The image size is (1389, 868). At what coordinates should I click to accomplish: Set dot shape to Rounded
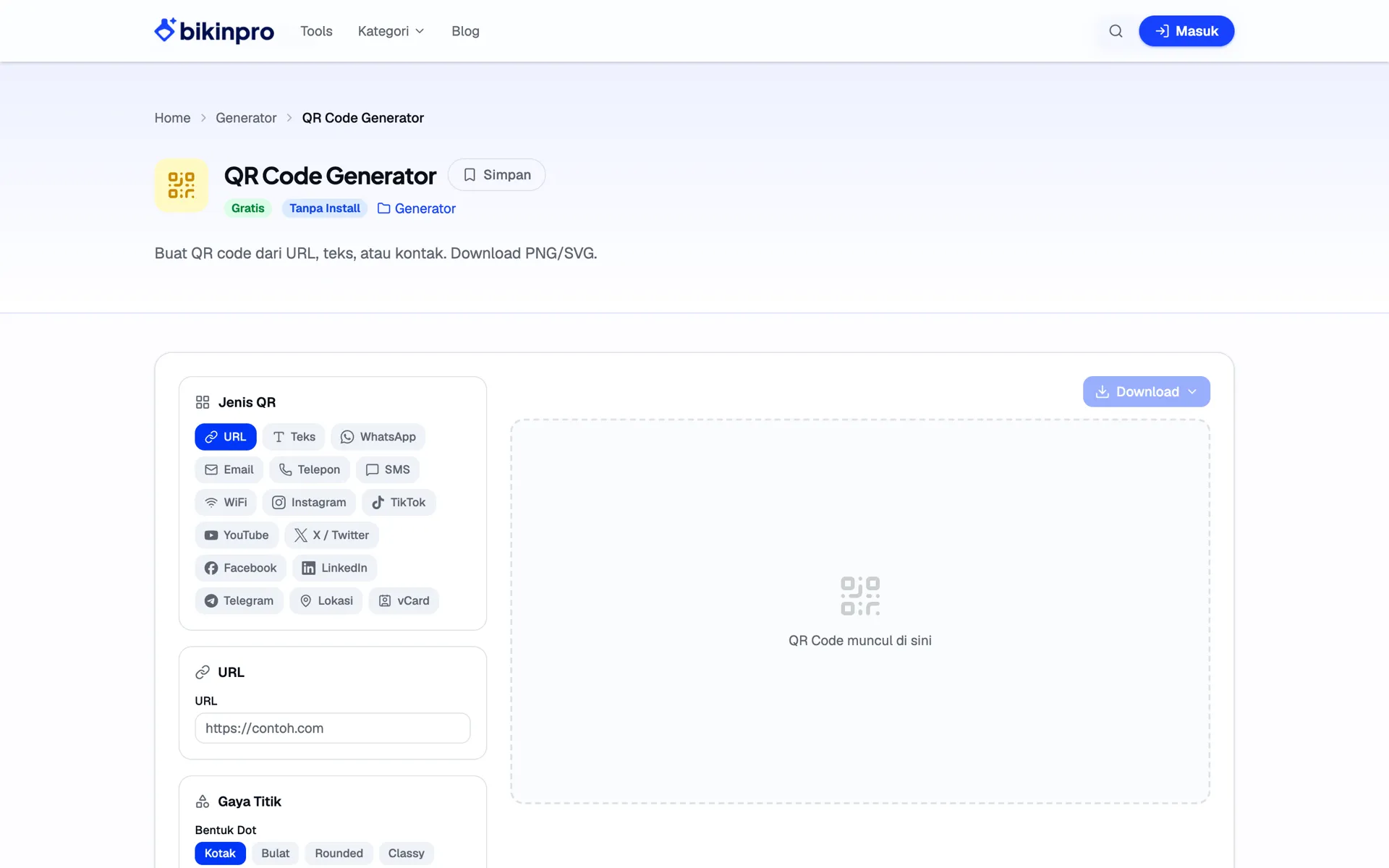coord(339,854)
